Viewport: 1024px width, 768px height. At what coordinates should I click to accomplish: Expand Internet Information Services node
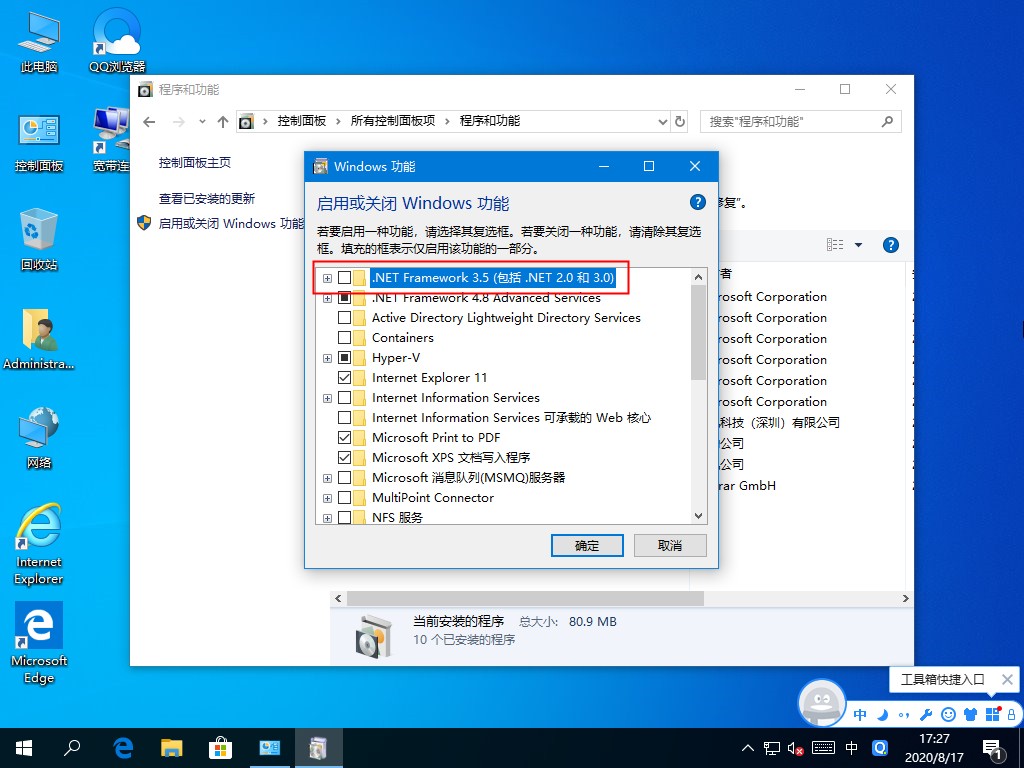coord(327,398)
